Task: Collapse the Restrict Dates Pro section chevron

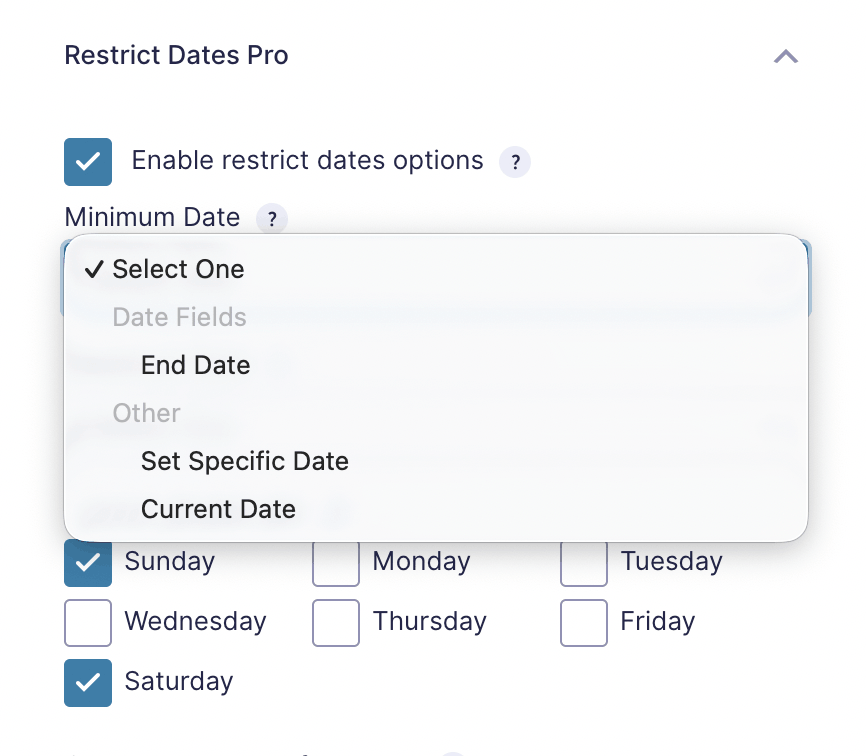Action: [x=786, y=56]
